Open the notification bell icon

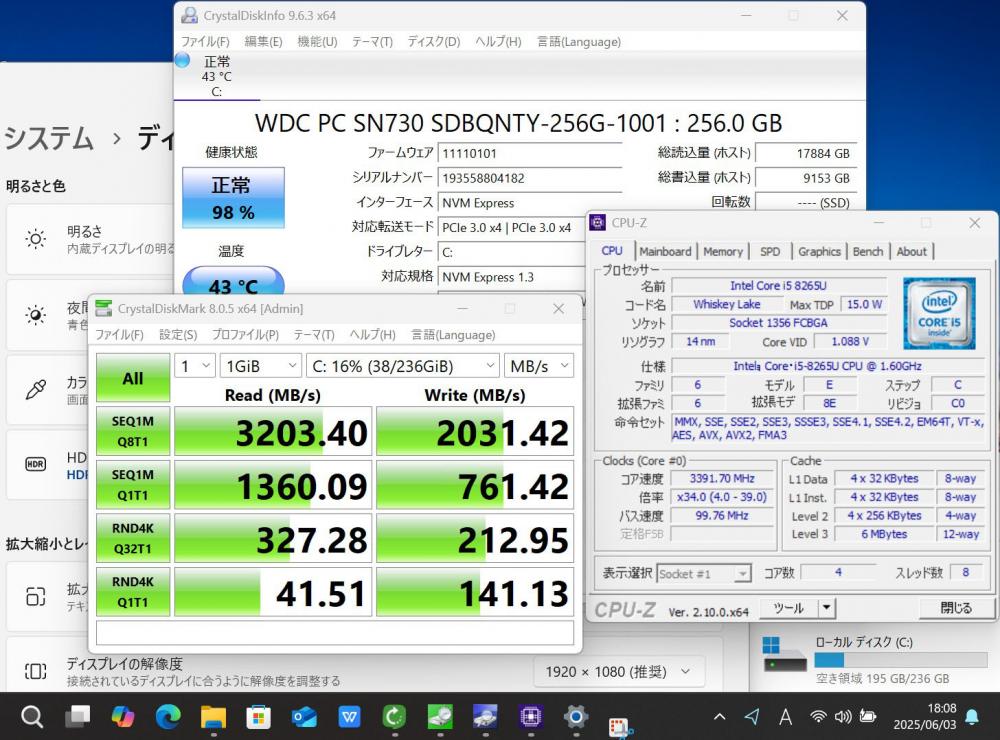click(972, 717)
